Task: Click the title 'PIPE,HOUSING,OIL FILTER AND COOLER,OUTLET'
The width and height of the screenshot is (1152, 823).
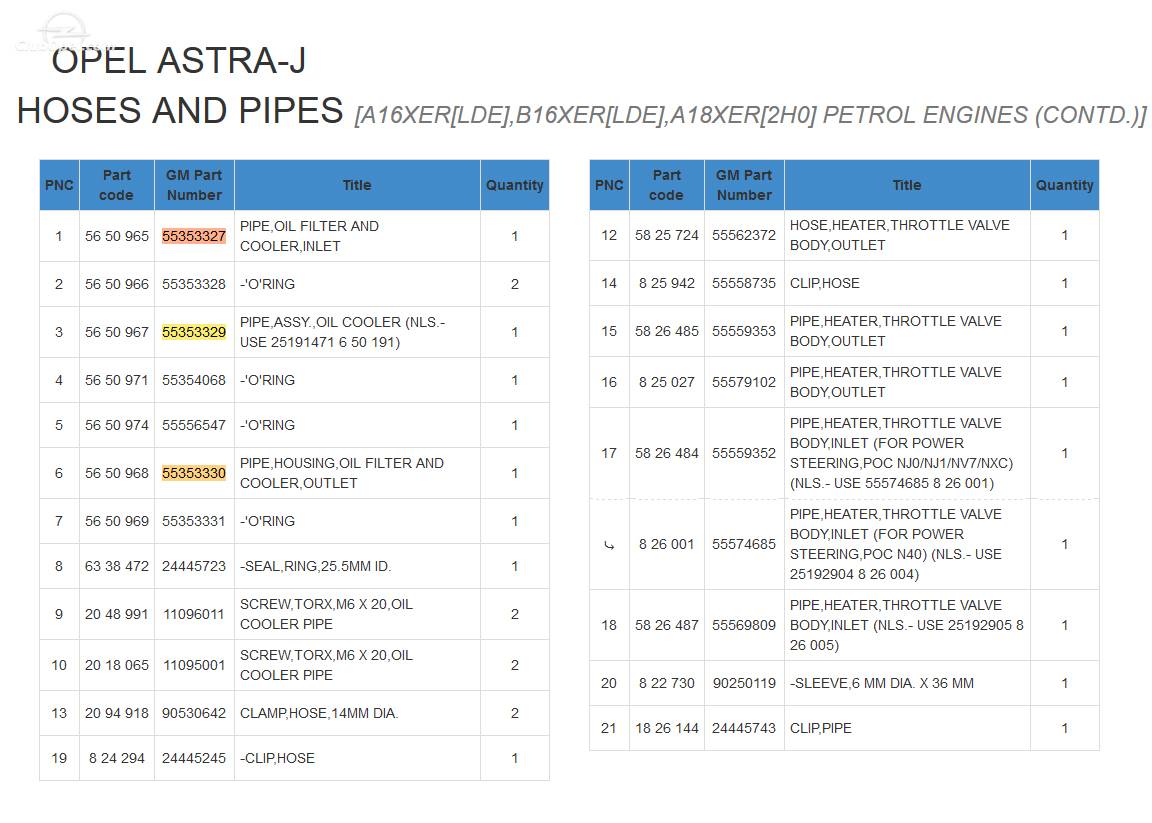Action: pos(342,473)
